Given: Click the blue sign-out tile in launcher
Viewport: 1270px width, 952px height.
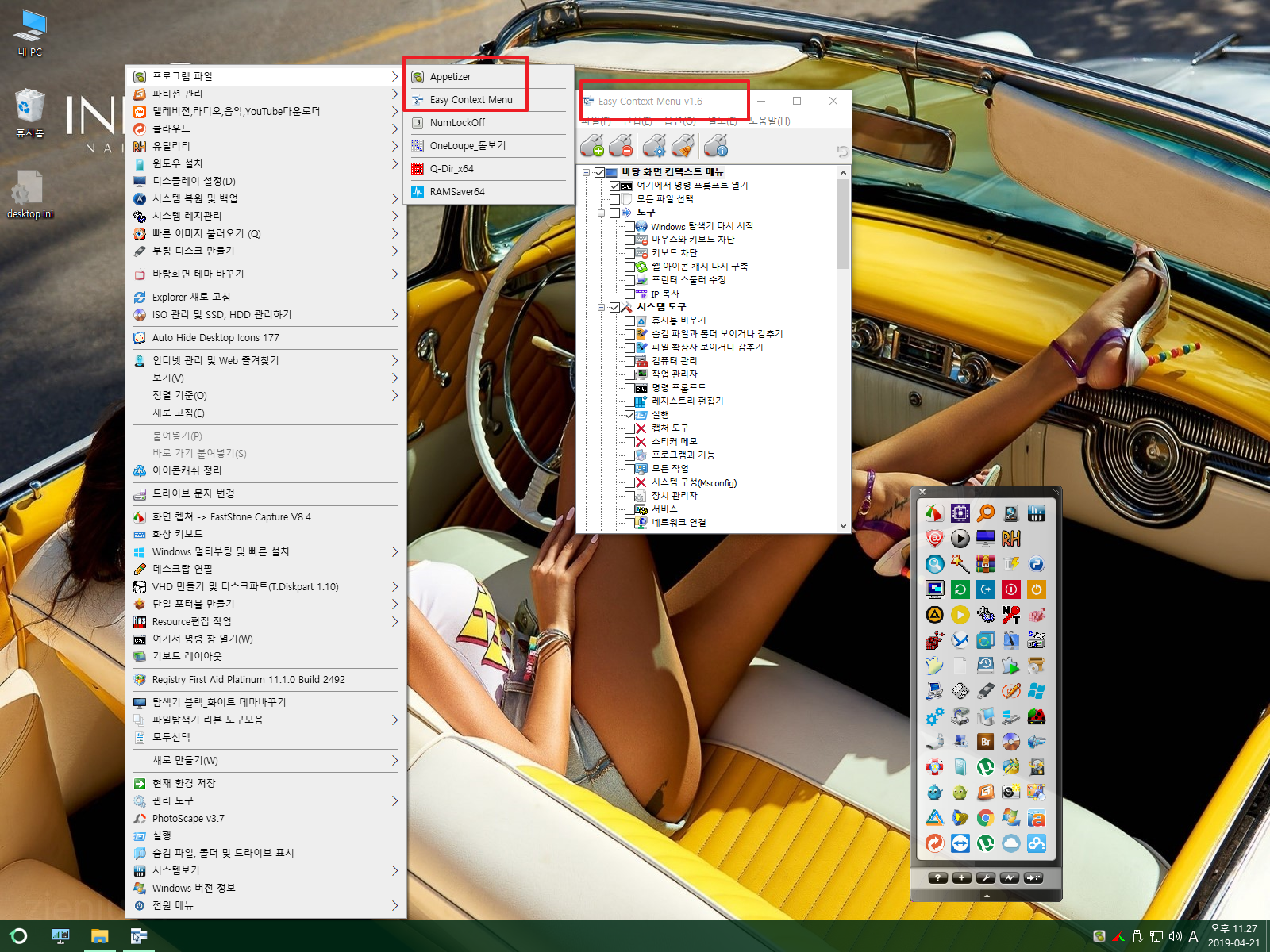Looking at the screenshot, I should click(x=986, y=589).
